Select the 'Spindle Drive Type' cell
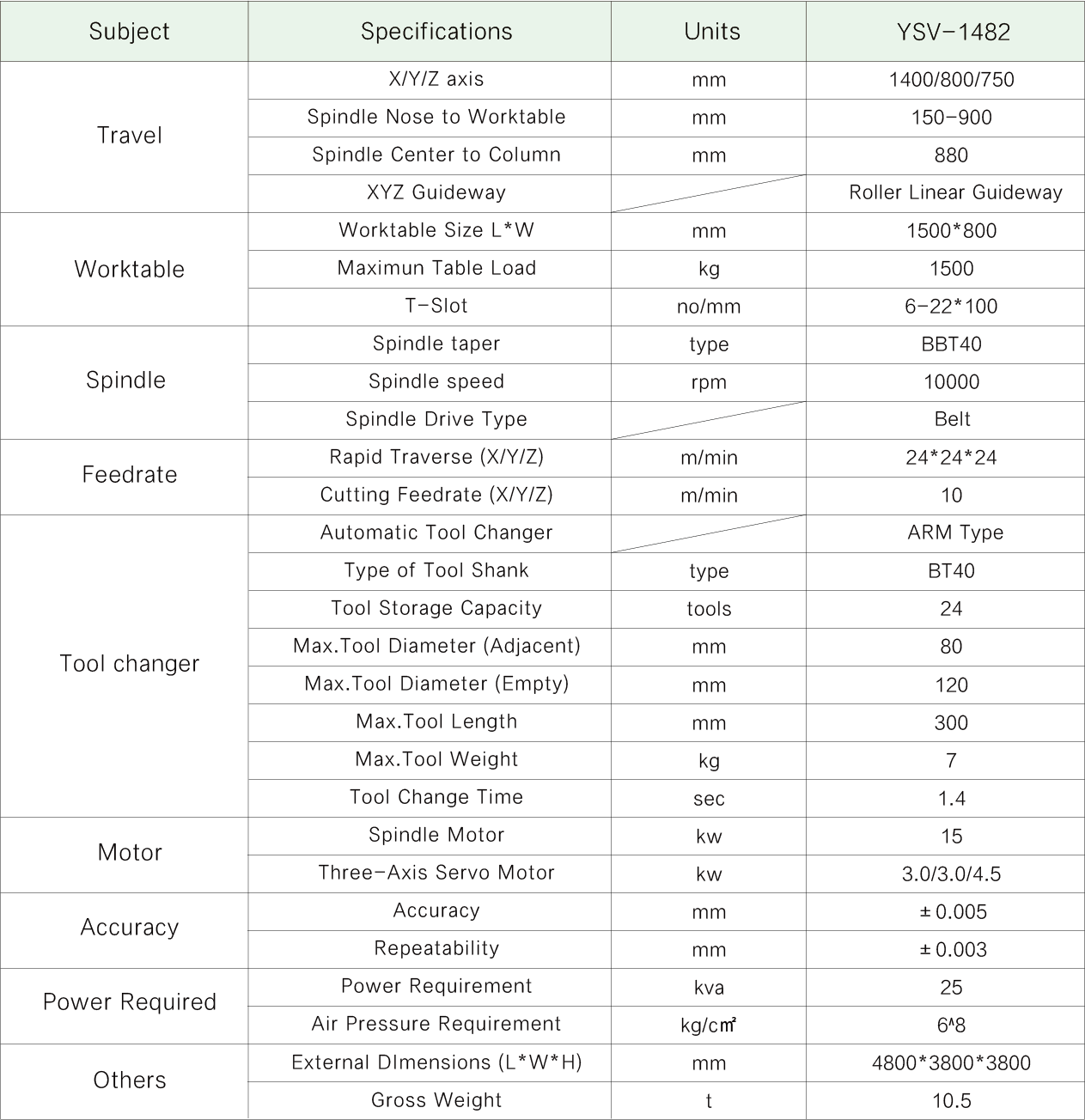This screenshot has height=1120, width=1085. point(430,420)
